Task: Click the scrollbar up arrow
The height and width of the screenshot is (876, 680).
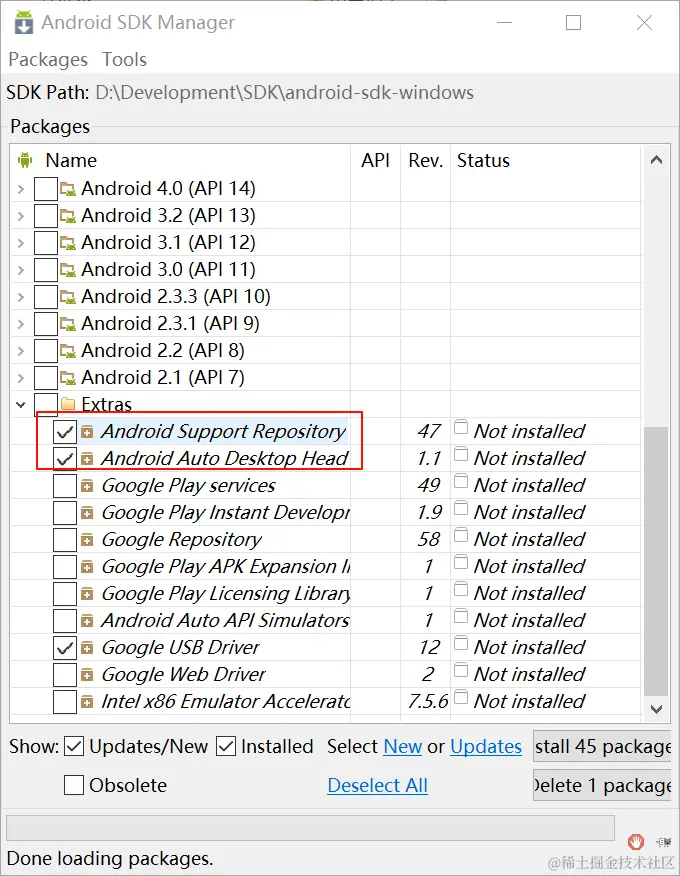Action: (x=657, y=160)
